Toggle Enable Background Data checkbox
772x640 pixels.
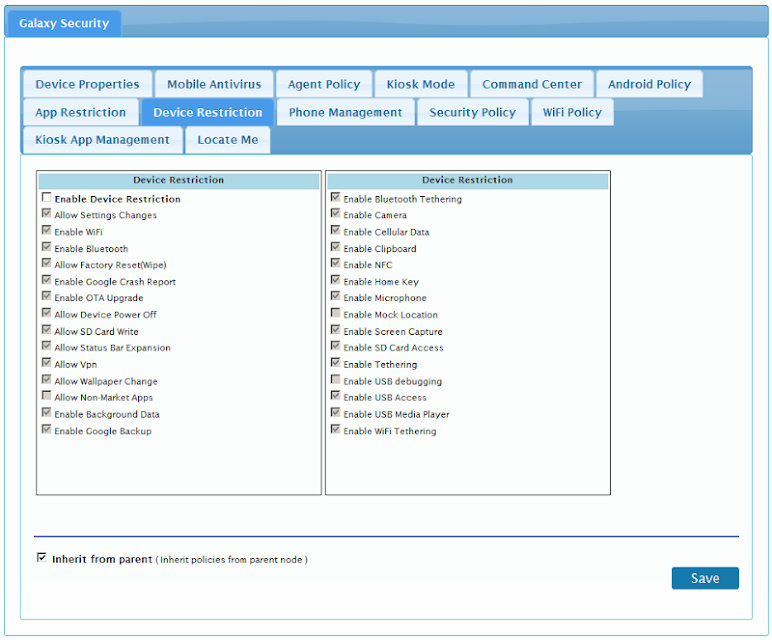click(47, 412)
